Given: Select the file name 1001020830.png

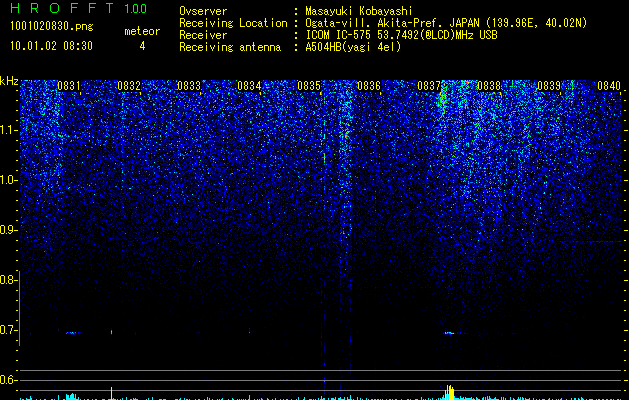Looking at the screenshot, I should click(52, 27).
